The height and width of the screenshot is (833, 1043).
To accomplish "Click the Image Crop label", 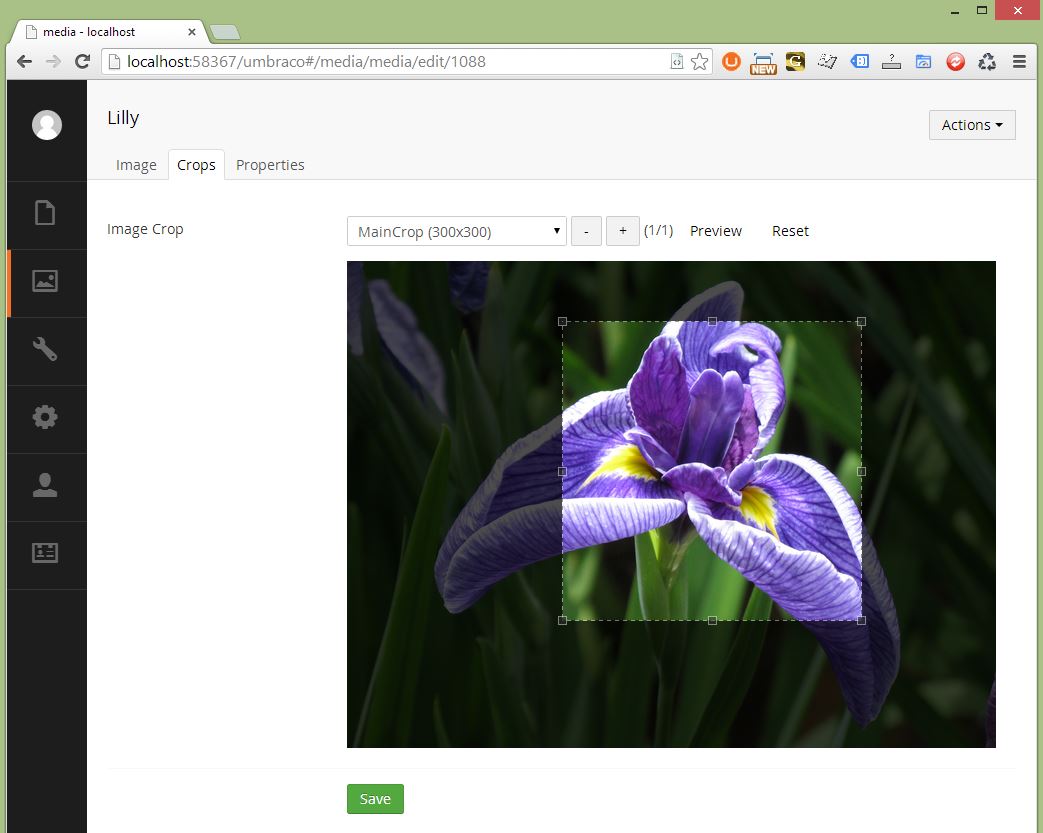I will [145, 229].
